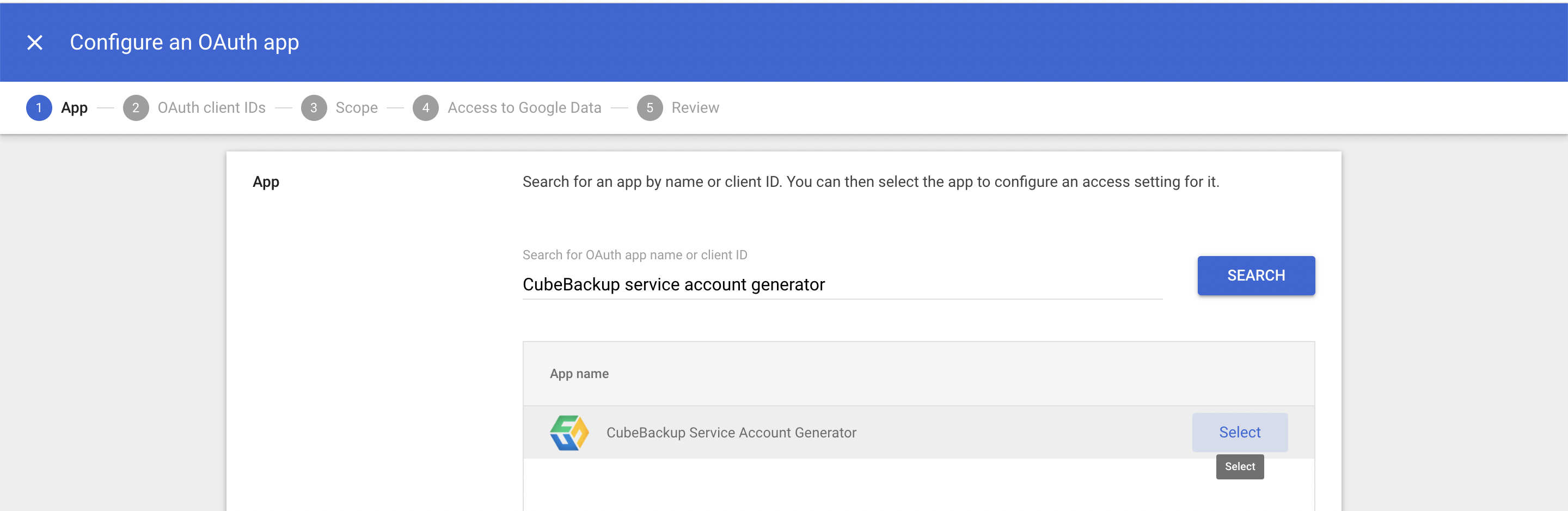Select the CubeBackup Service Account Generator app
Image resolution: width=1568 pixels, height=511 pixels.
tap(1239, 433)
